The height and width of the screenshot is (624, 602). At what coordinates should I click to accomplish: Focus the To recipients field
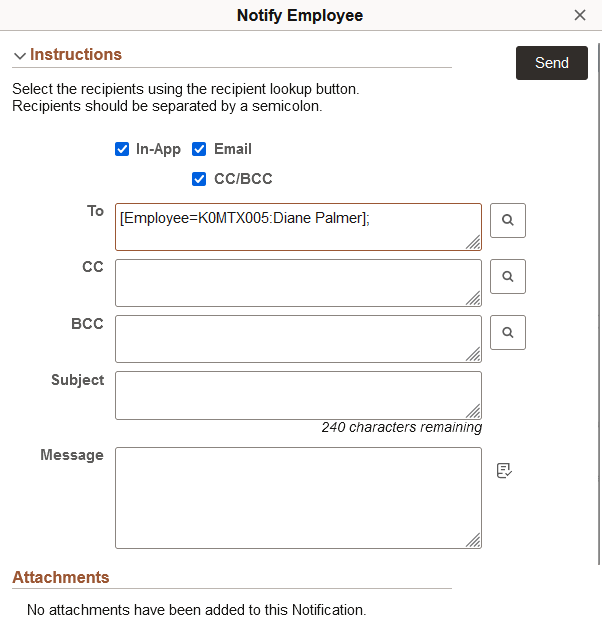pos(298,227)
